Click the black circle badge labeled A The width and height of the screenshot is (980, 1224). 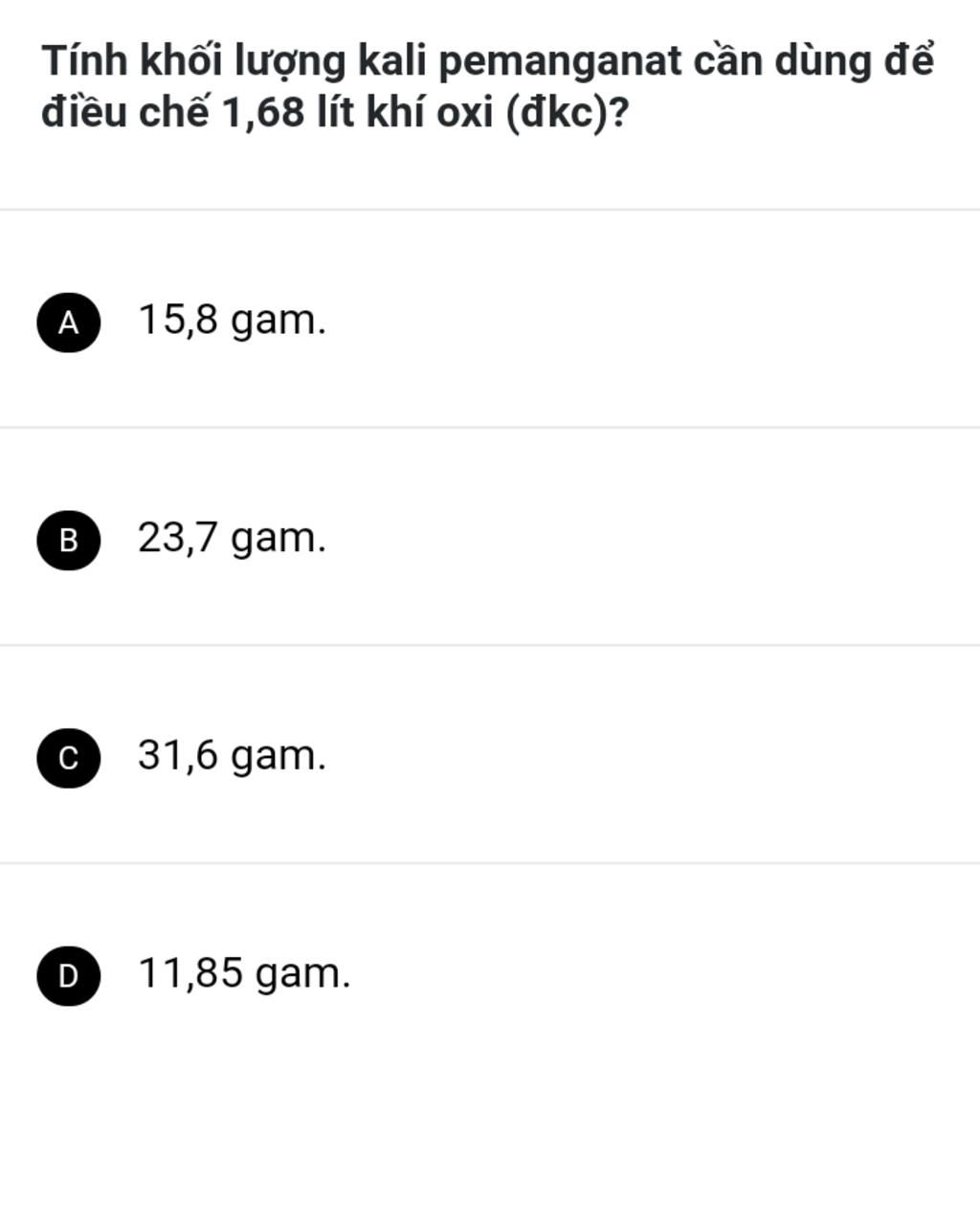tap(69, 322)
